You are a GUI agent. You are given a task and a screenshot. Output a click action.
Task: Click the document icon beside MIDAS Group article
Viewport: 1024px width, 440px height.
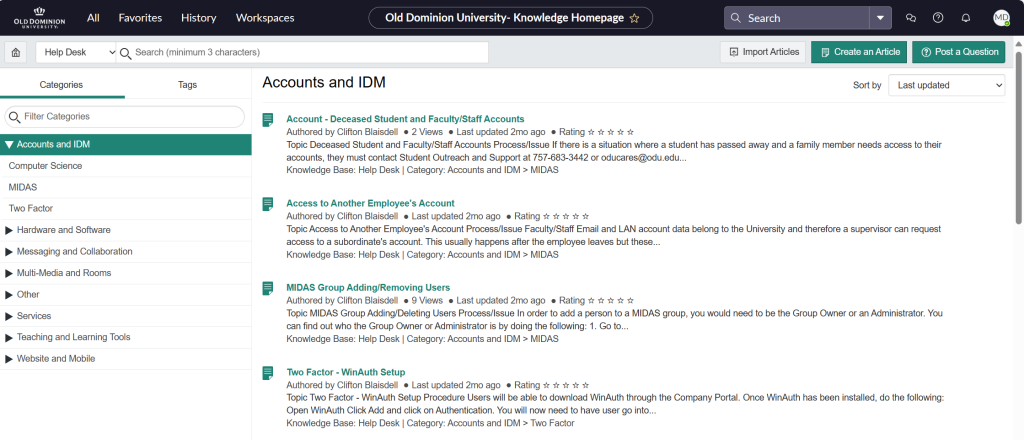[268, 288]
